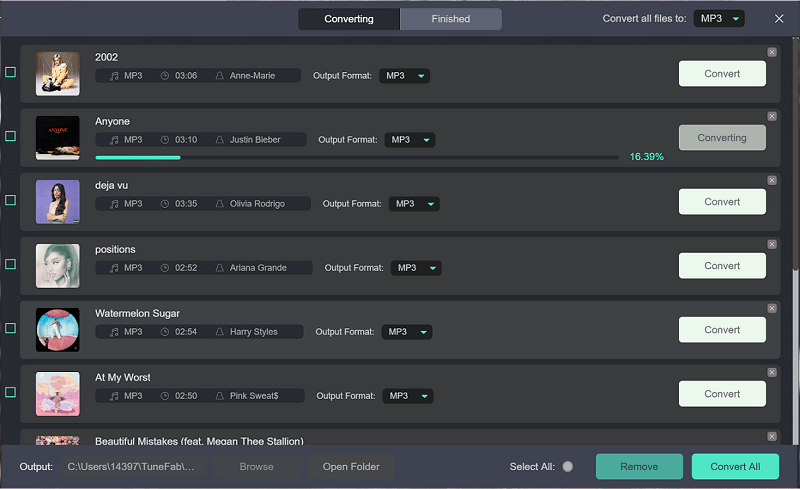Open the Converting tab
800x489 pixels.
(349, 19)
